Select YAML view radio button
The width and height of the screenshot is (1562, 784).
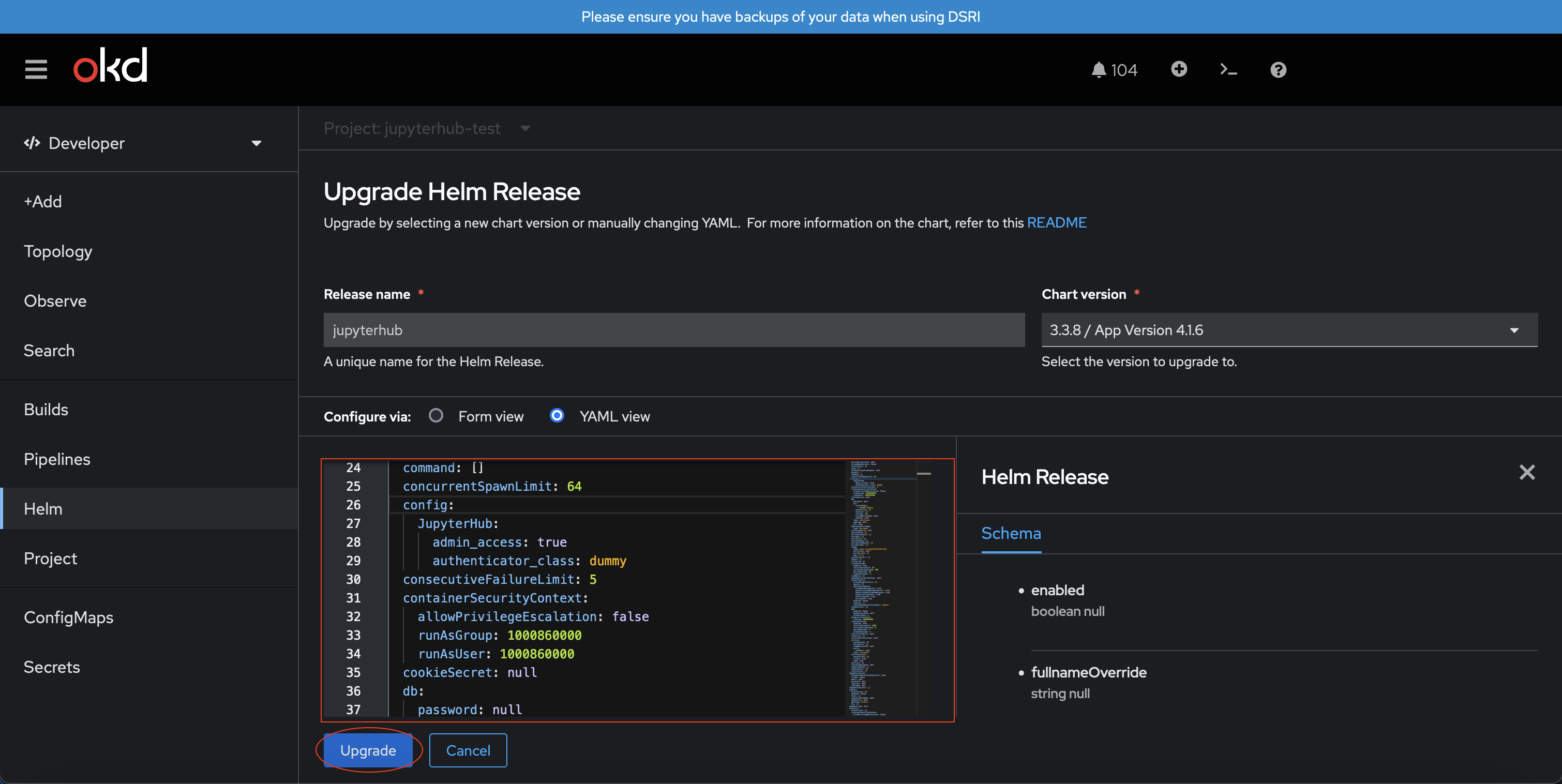[x=557, y=416]
